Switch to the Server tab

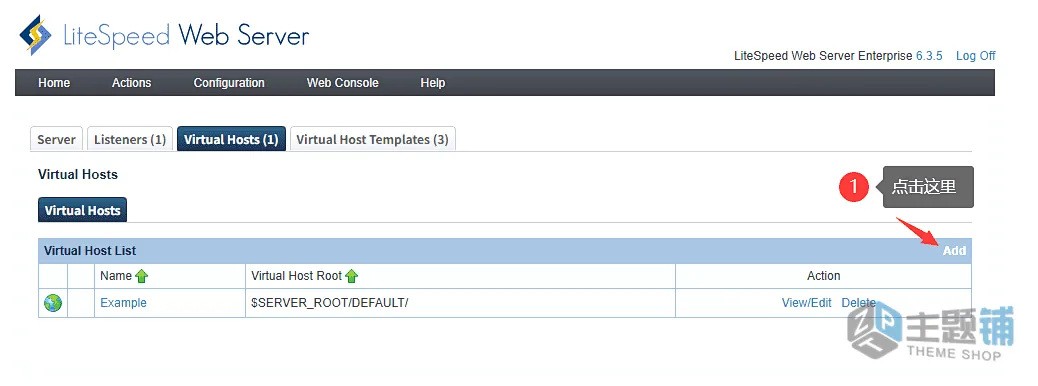(57, 139)
